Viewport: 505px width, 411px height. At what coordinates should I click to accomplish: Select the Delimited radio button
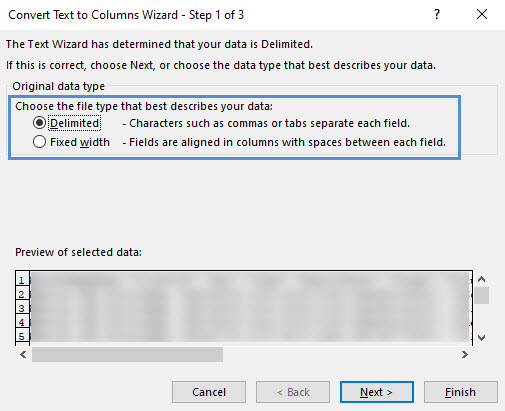(x=39, y=123)
